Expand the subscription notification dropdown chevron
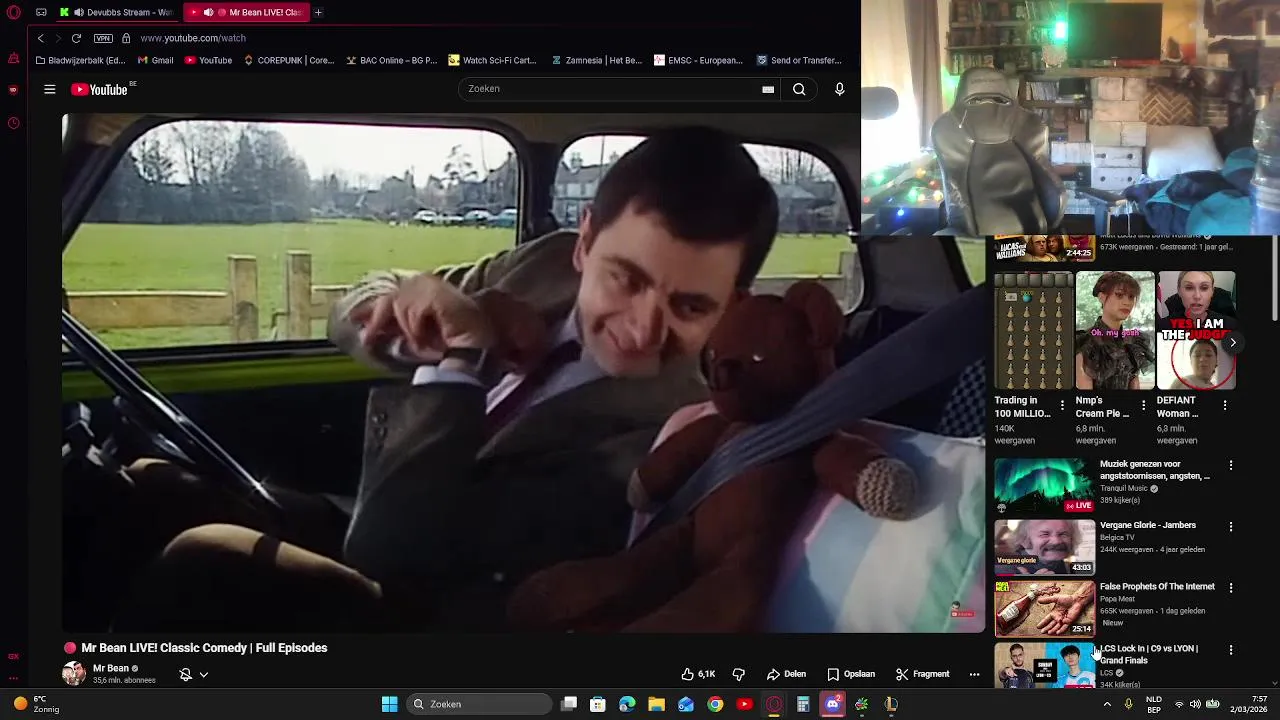 204,675
